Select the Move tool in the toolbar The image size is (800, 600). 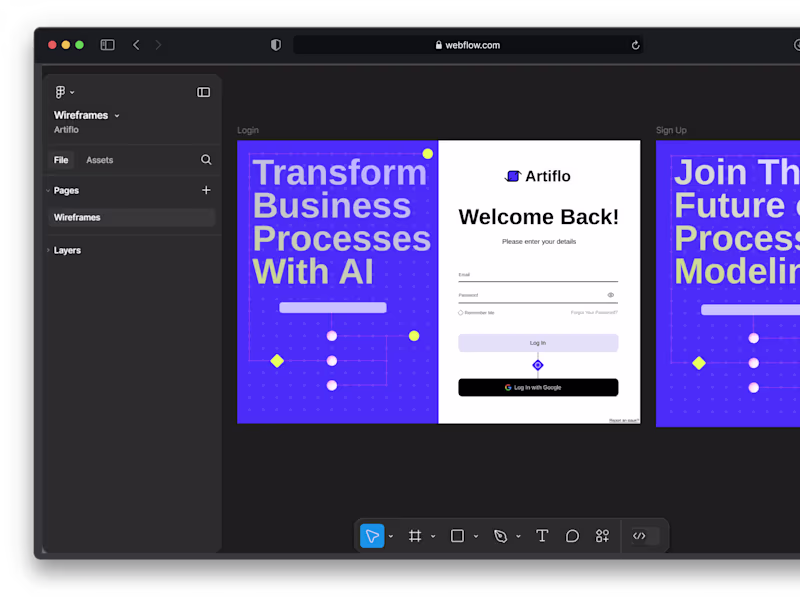372,536
